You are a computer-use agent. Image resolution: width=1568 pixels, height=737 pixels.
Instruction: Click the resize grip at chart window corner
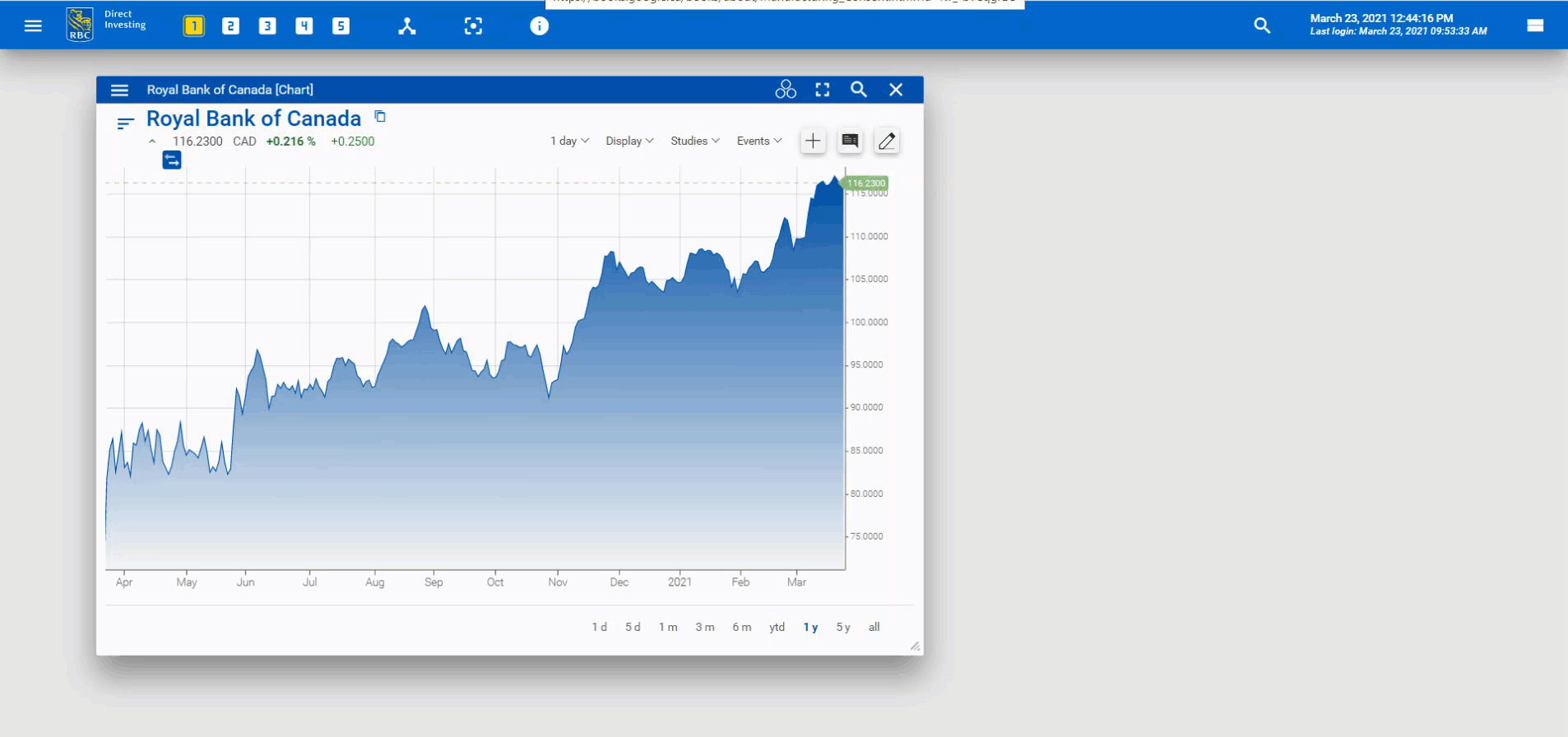[x=915, y=647]
